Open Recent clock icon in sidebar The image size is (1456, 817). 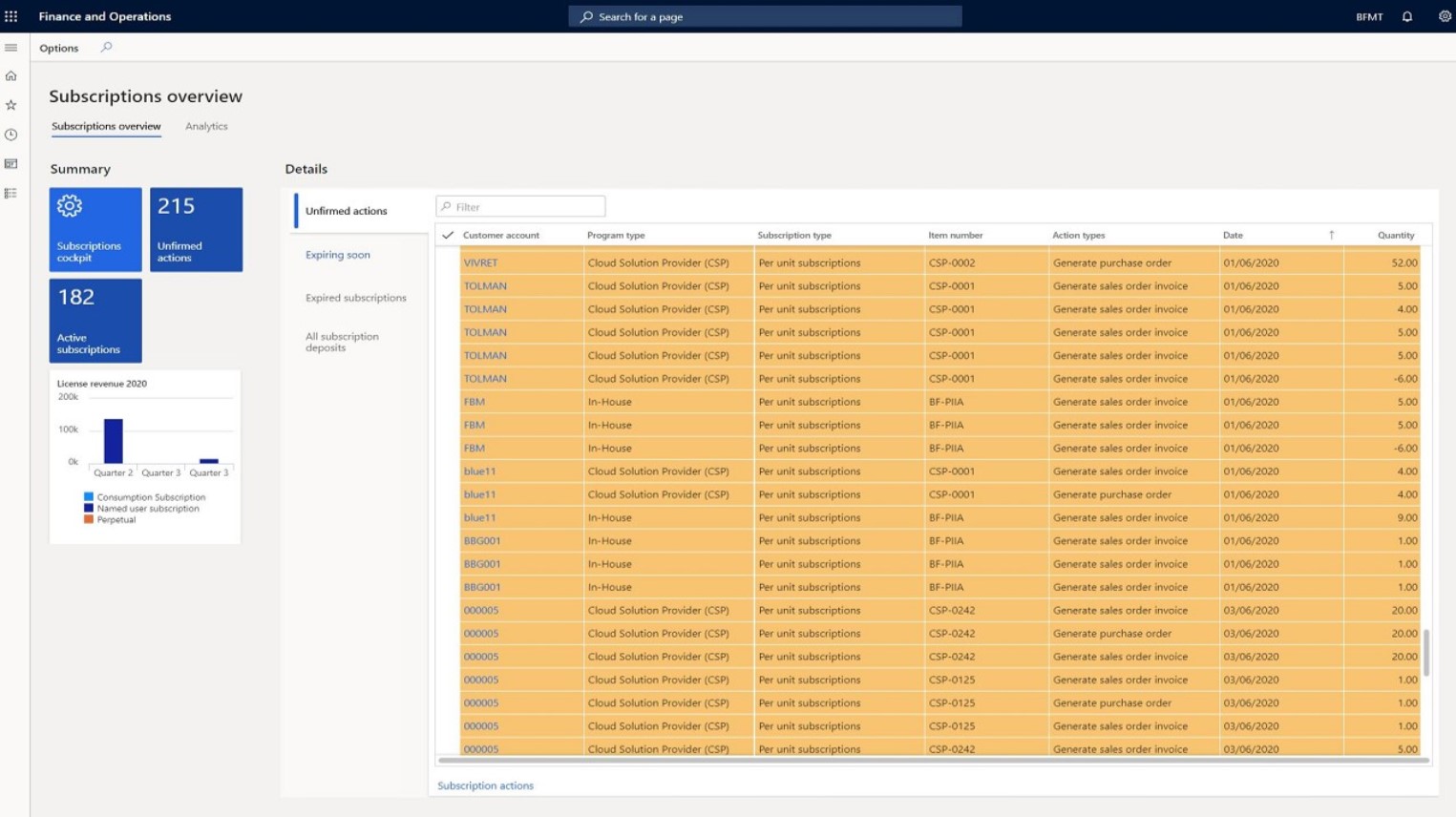11,135
